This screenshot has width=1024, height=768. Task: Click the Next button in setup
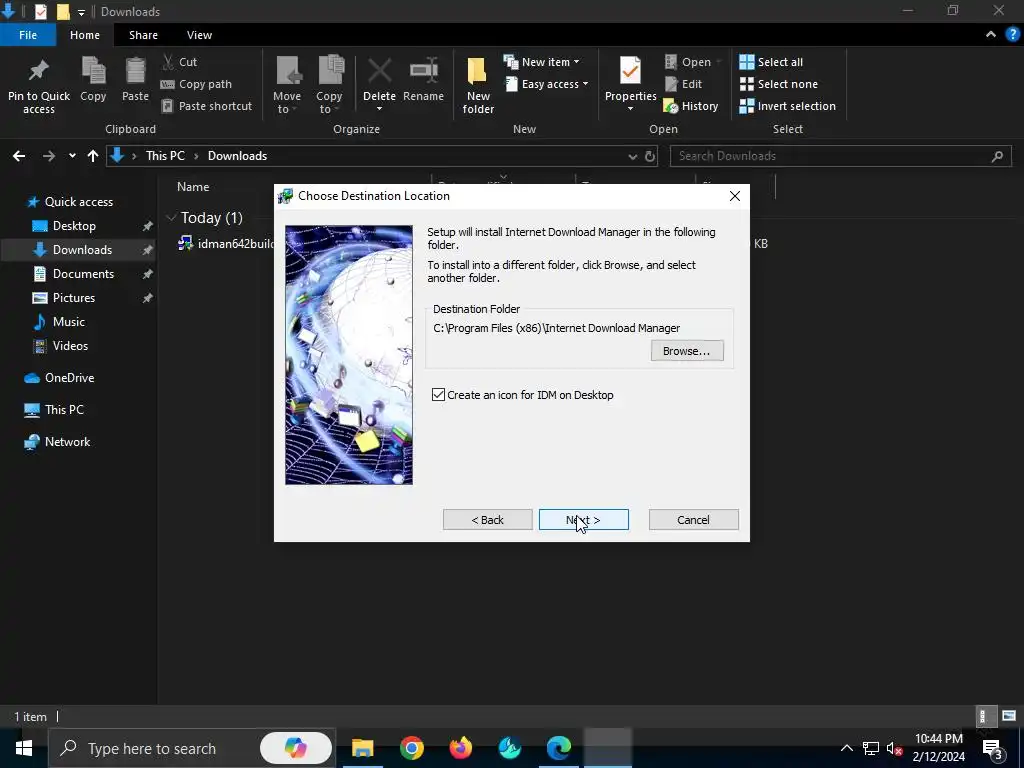(583, 520)
